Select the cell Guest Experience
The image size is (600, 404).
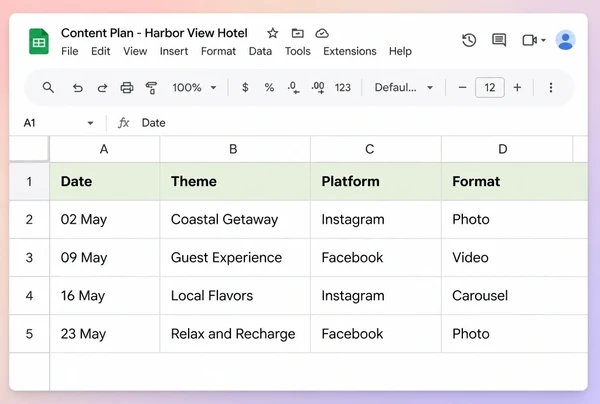point(235,257)
